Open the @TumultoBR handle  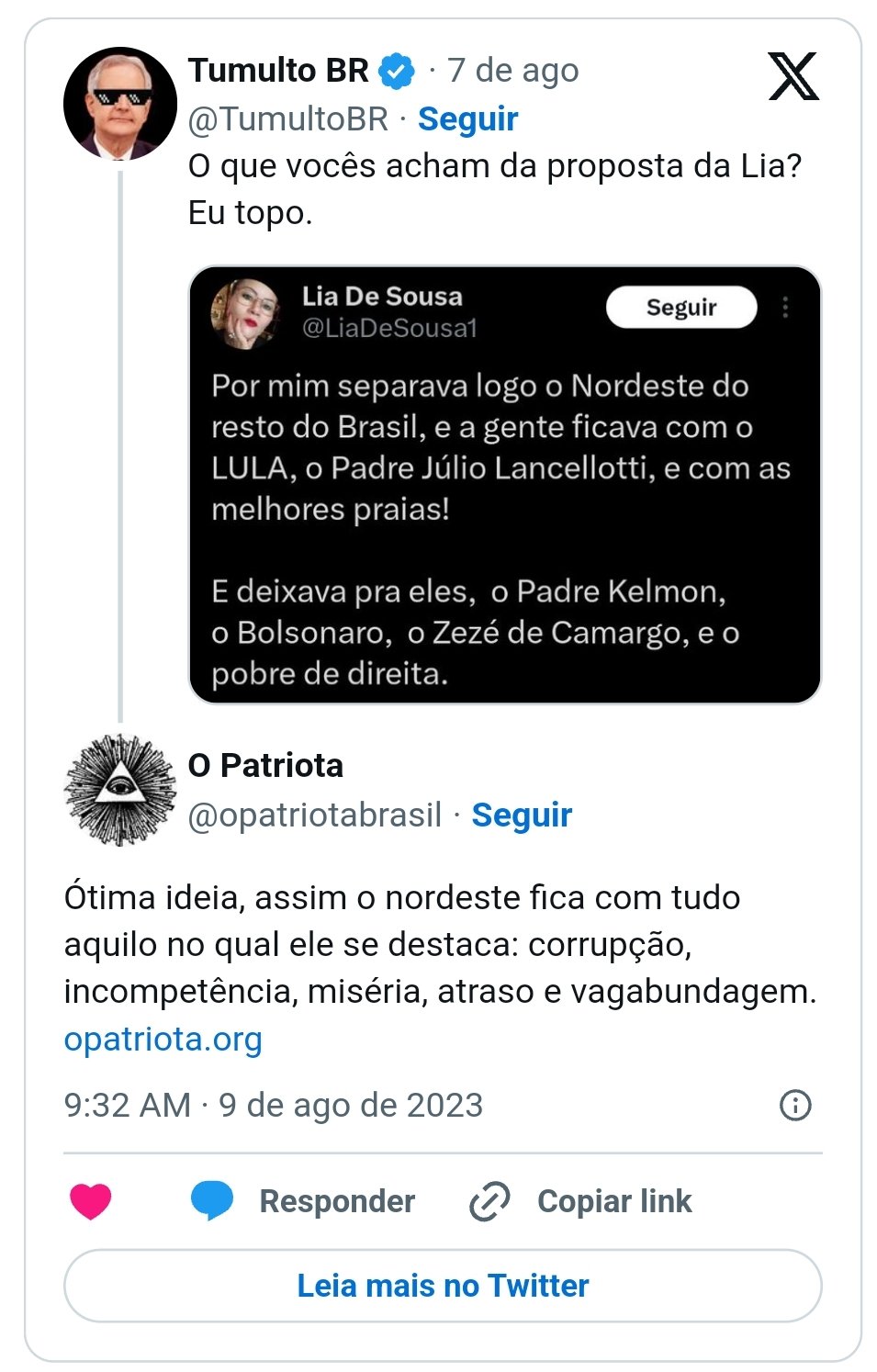click(288, 118)
